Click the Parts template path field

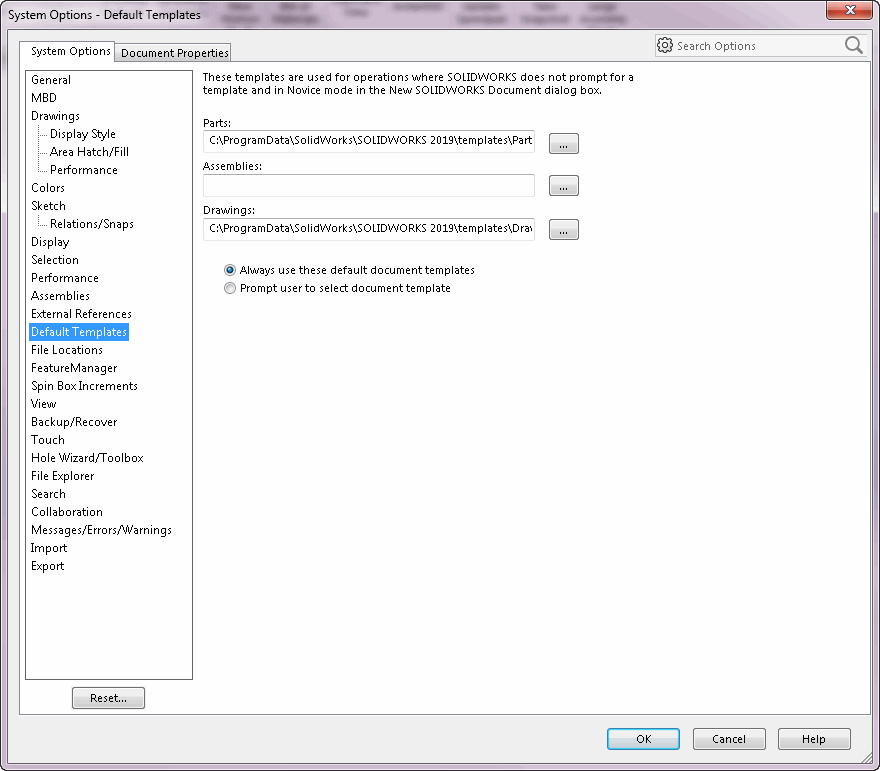369,141
